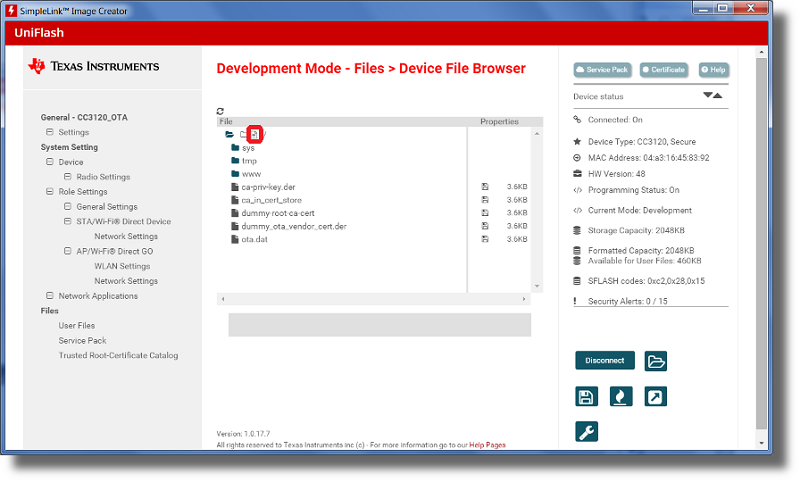Collapse the Device status panel arrows
This screenshot has width=800, height=482.
coord(712,96)
